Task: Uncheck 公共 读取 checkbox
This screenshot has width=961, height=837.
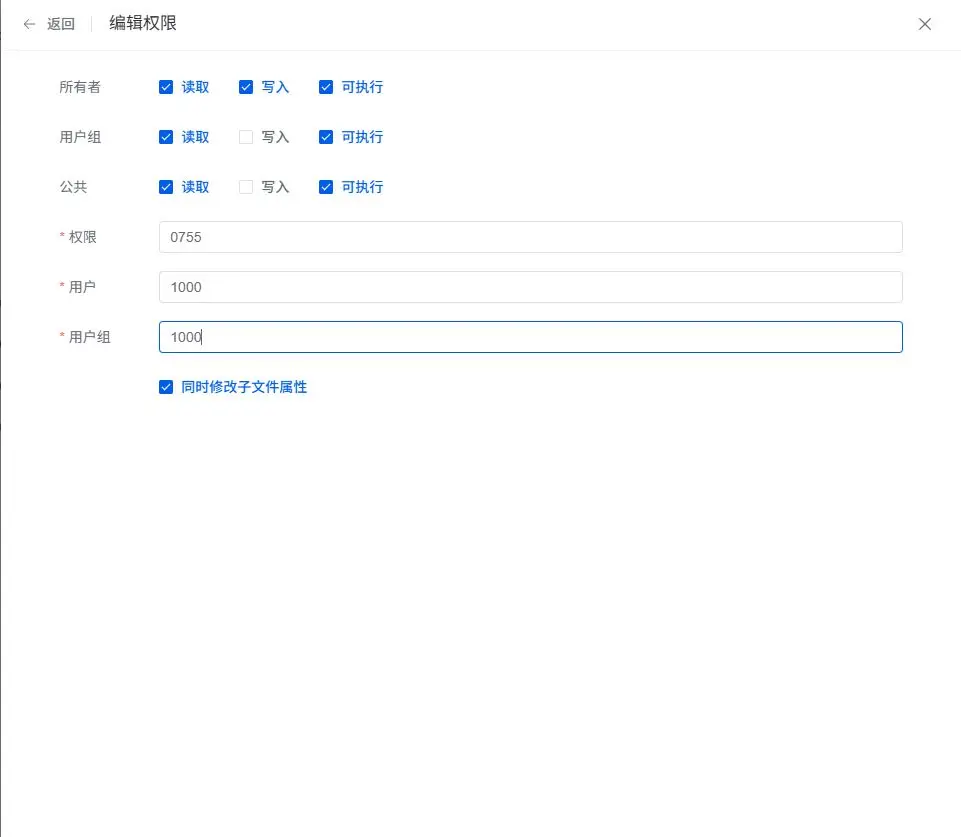Action: coord(166,187)
